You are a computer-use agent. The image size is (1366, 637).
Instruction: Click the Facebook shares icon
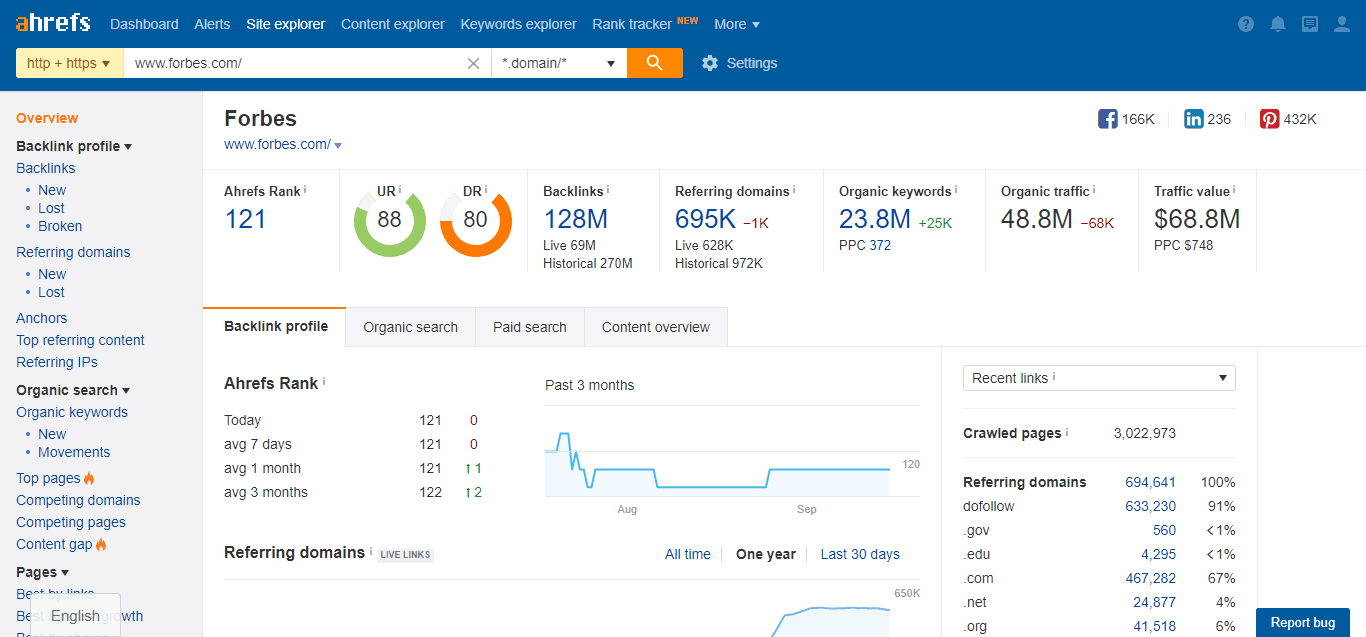click(x=1108, y=119)
